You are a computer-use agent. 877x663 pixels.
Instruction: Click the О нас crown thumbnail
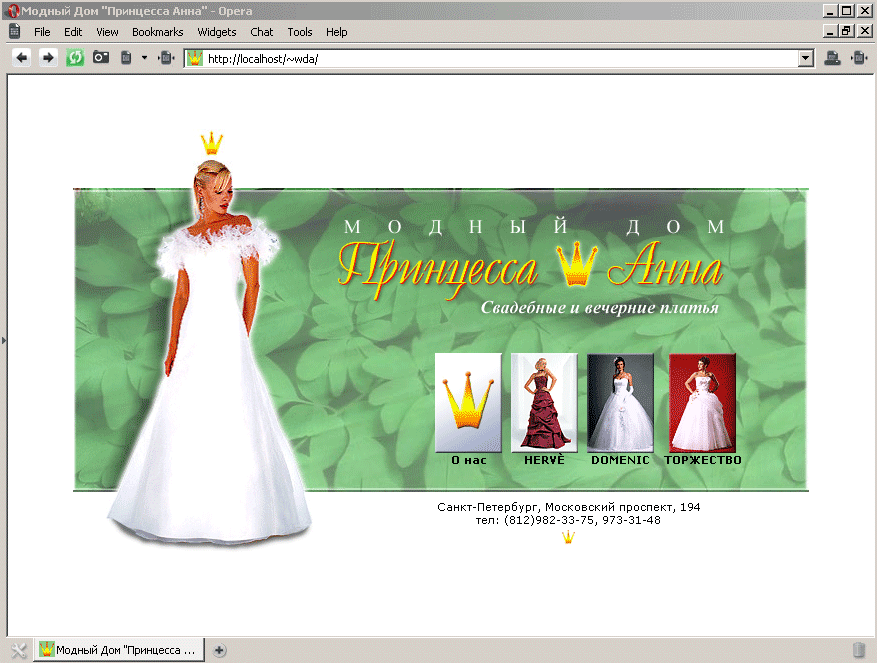468,402
